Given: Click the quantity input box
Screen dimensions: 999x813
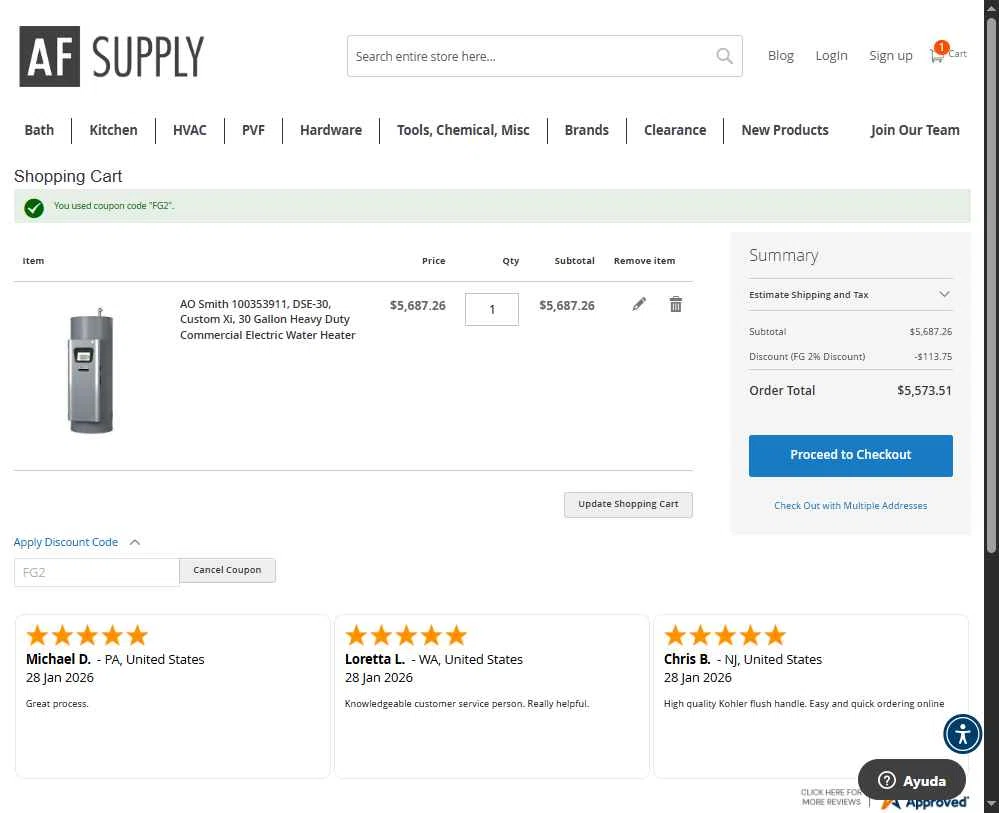Looking at the screenshot, I should click(x=492, y=309).
